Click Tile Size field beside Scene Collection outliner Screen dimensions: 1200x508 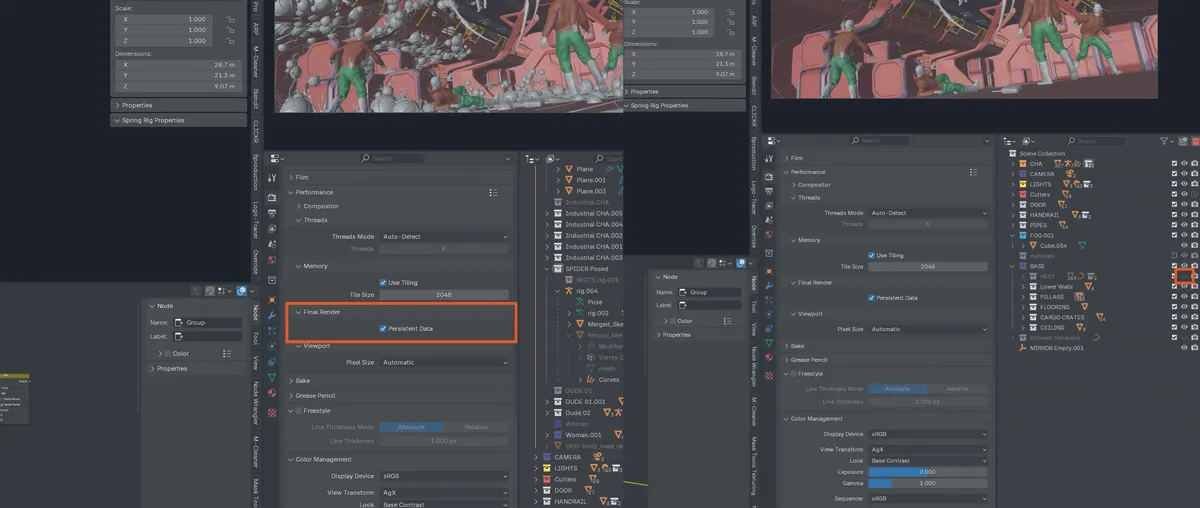point(928,266)
